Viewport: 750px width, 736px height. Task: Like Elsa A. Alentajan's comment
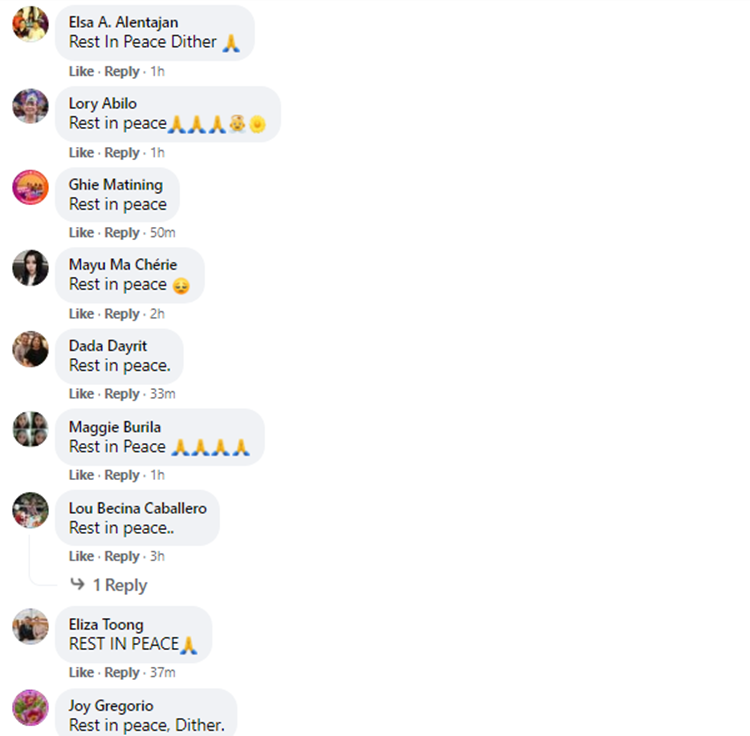pyautogui.click(x=81, y=71)
